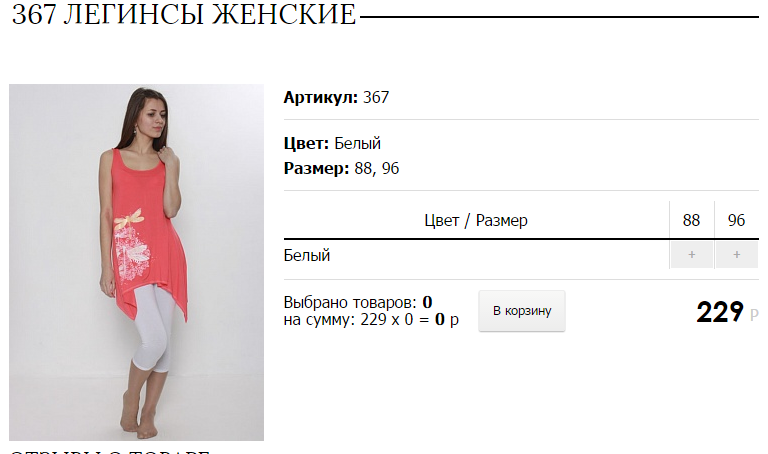Click the Выбрано товаров counter
The height and width of the screenshot is (454, 768).
[358, 302]
